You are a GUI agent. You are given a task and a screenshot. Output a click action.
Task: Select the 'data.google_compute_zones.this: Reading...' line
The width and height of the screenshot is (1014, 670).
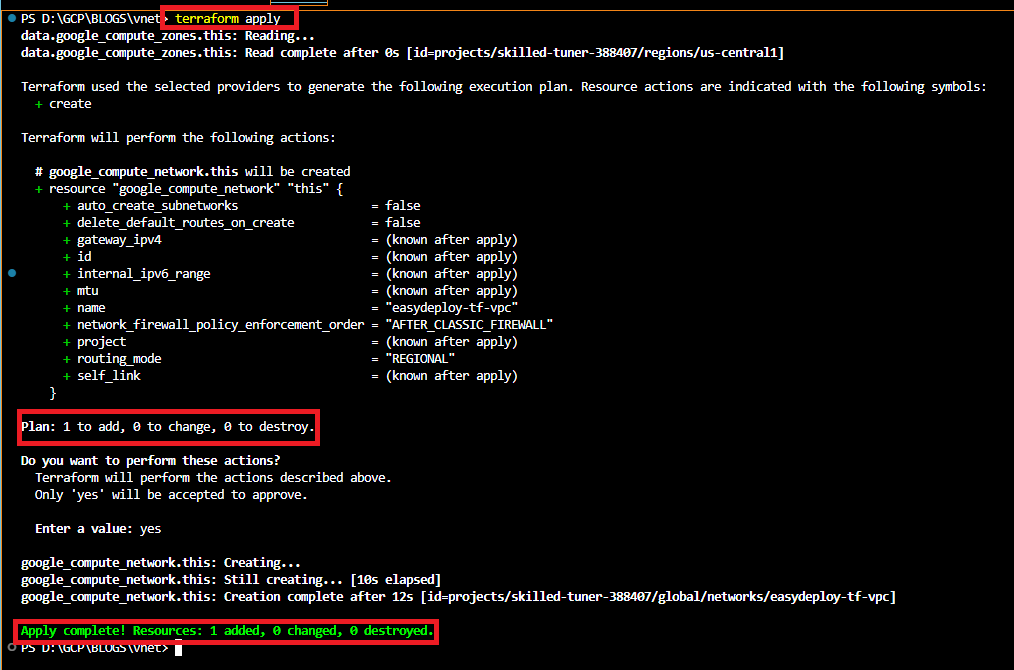coord(167,36)
